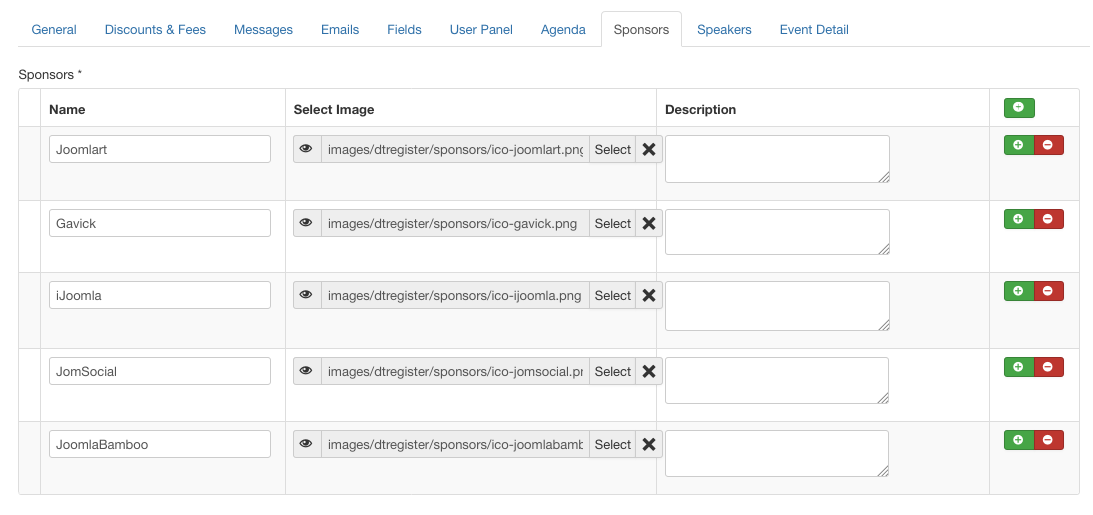Add a row after JomSocial with green plus
Viewport: 1093px width, 515px height.
[x=1018, y=367]
